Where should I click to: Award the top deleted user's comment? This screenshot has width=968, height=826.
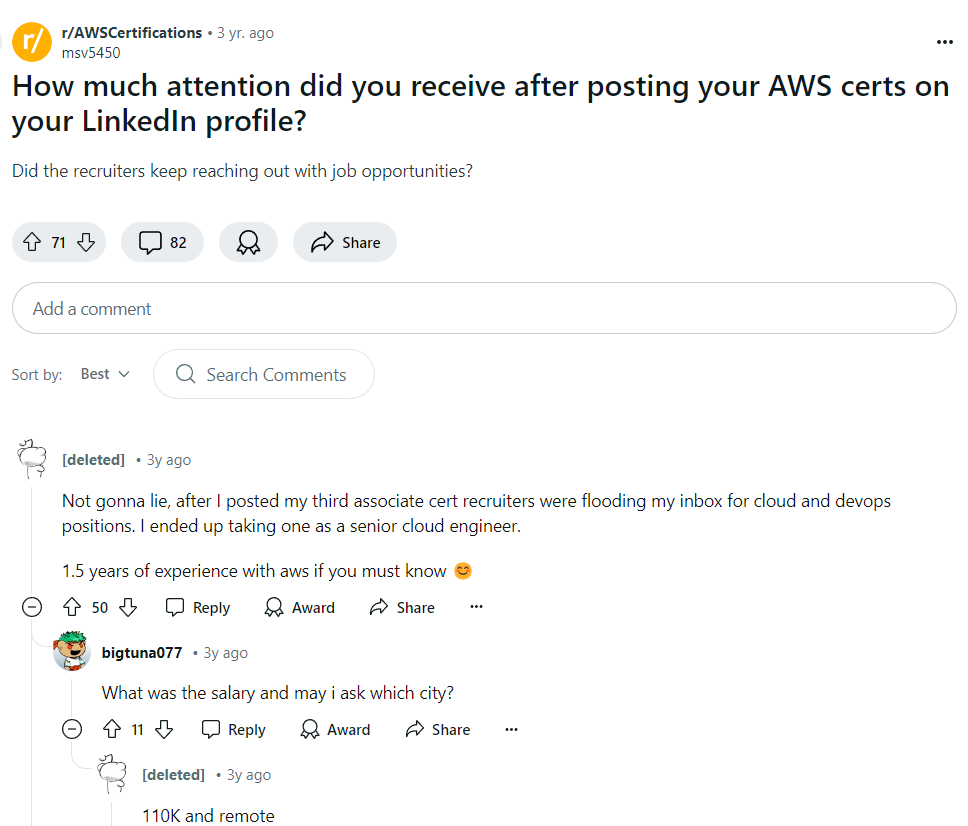(299, 607)
